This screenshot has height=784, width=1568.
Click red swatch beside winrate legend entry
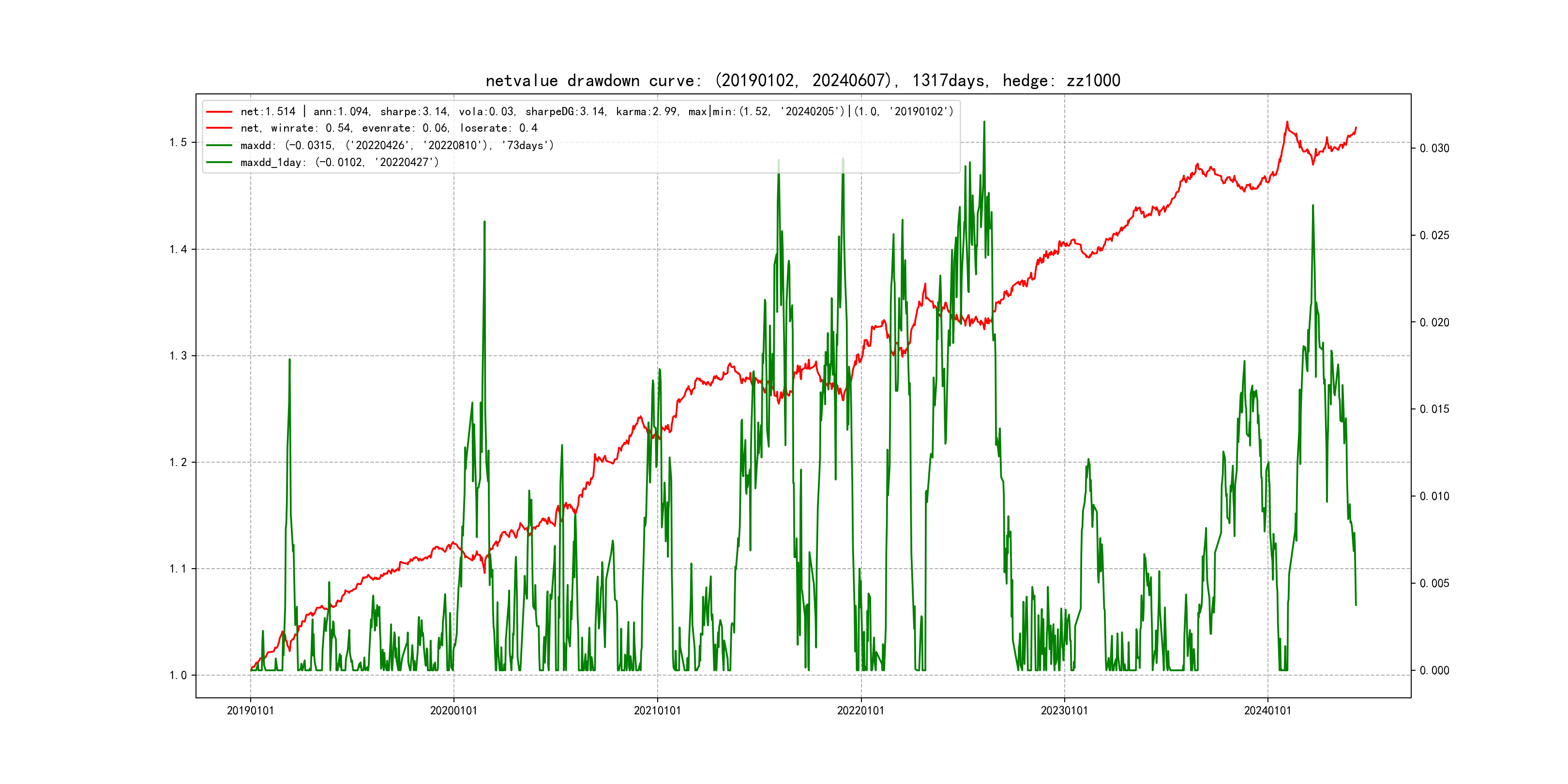[x=219, y=128]
